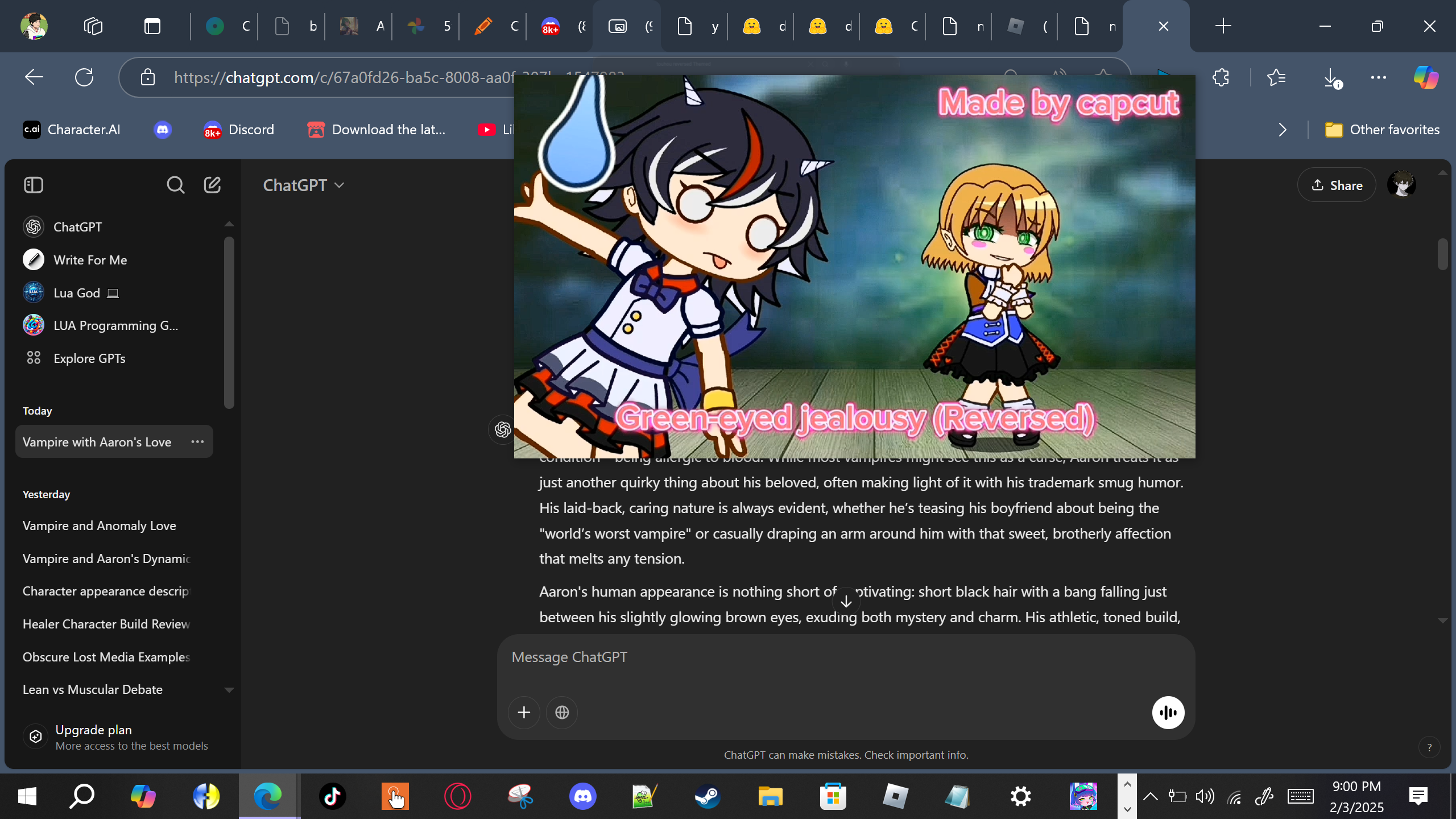Viewport: 1456px width, 819px height.
Task: Open Lean vs Muscular Debate chat
Action: 93,689
